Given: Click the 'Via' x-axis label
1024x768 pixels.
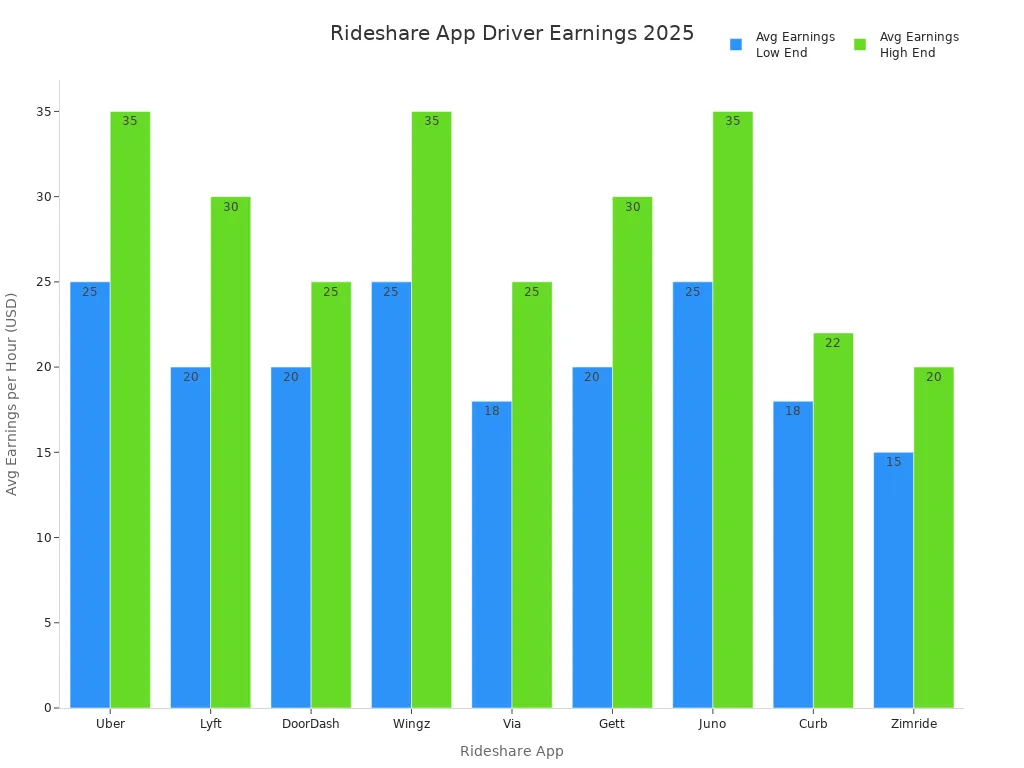Looking at the screenshot, I should [x=512, y=724].
